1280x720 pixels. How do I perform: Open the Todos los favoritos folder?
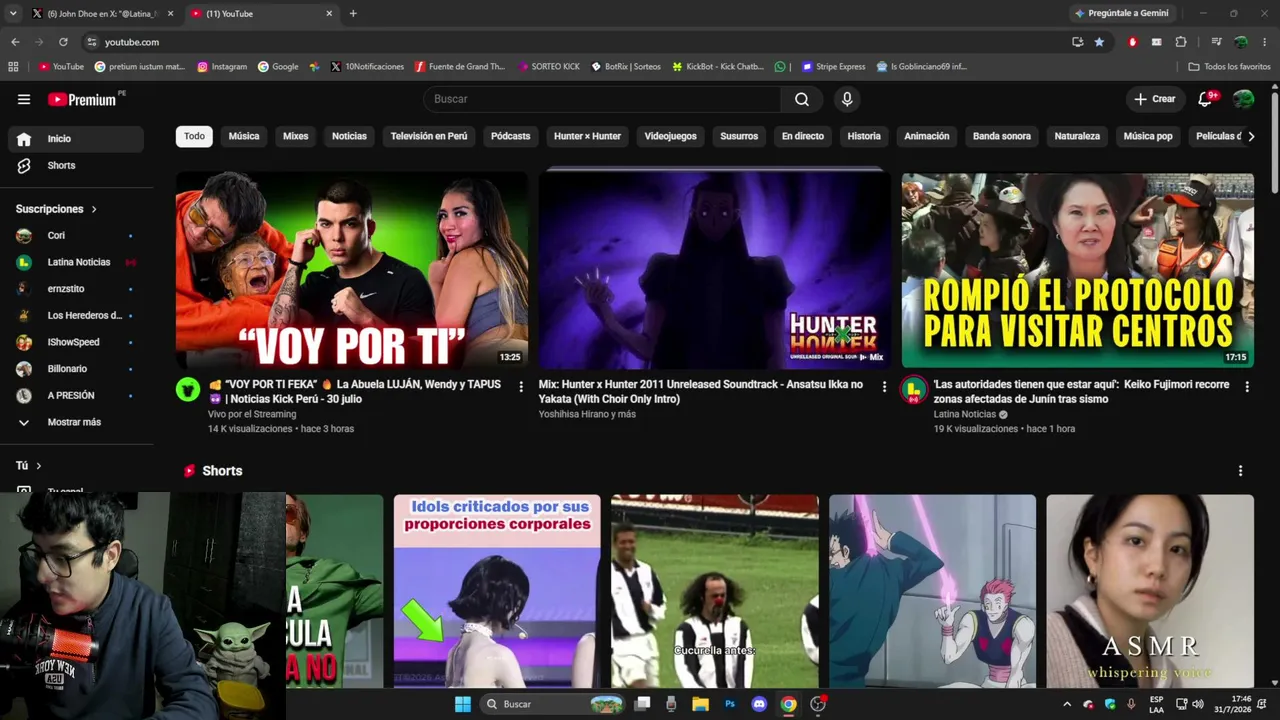point(1229,67)
